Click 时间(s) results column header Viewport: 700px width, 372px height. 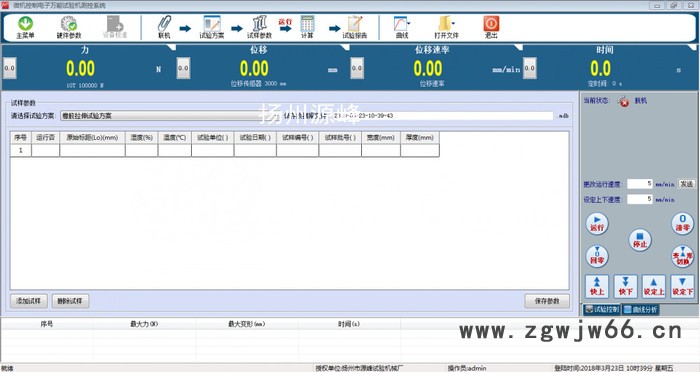(349, 324)
